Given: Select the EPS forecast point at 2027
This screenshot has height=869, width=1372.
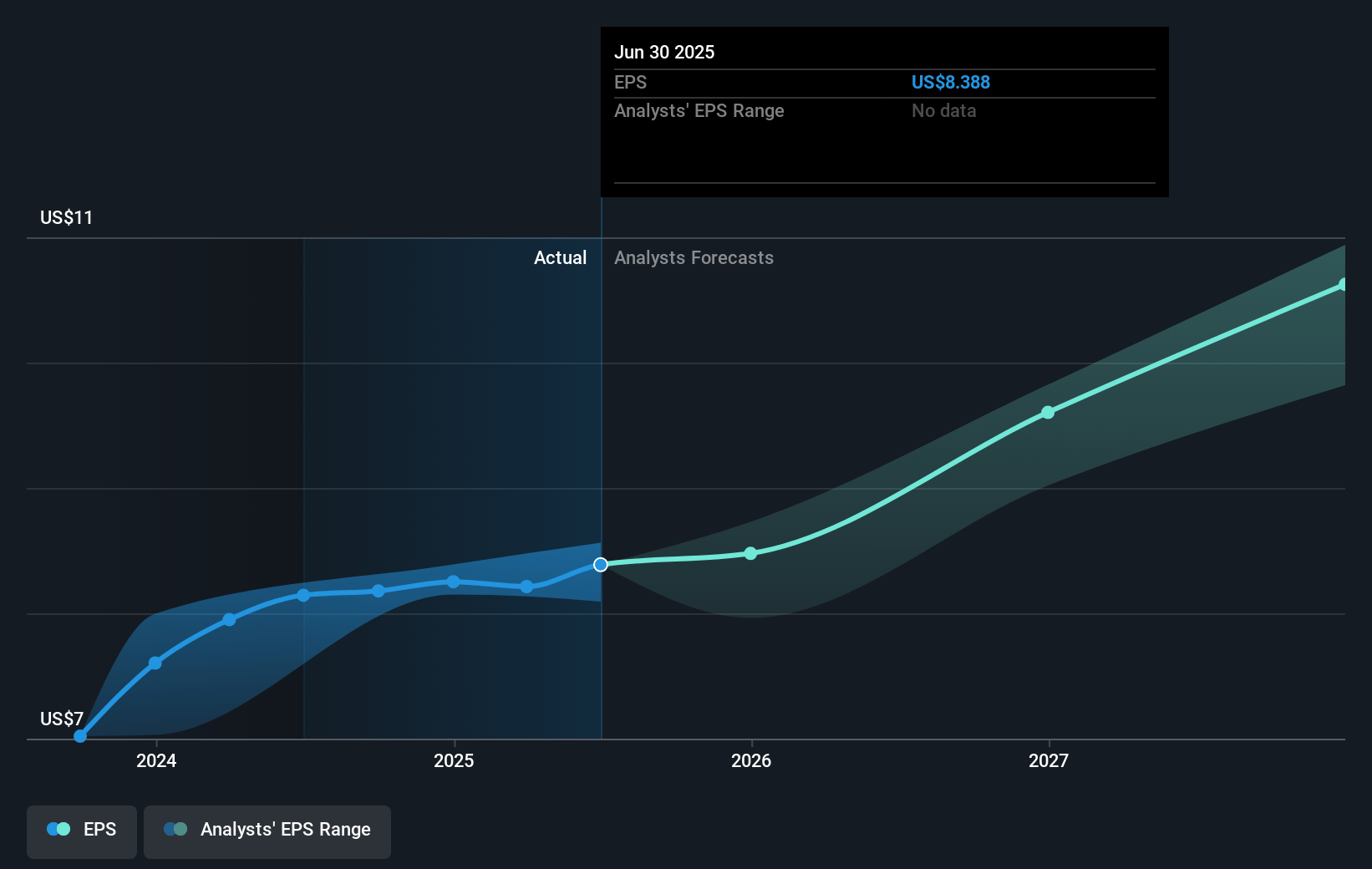Looking at the screenshot, I should tap(1048, 412).
